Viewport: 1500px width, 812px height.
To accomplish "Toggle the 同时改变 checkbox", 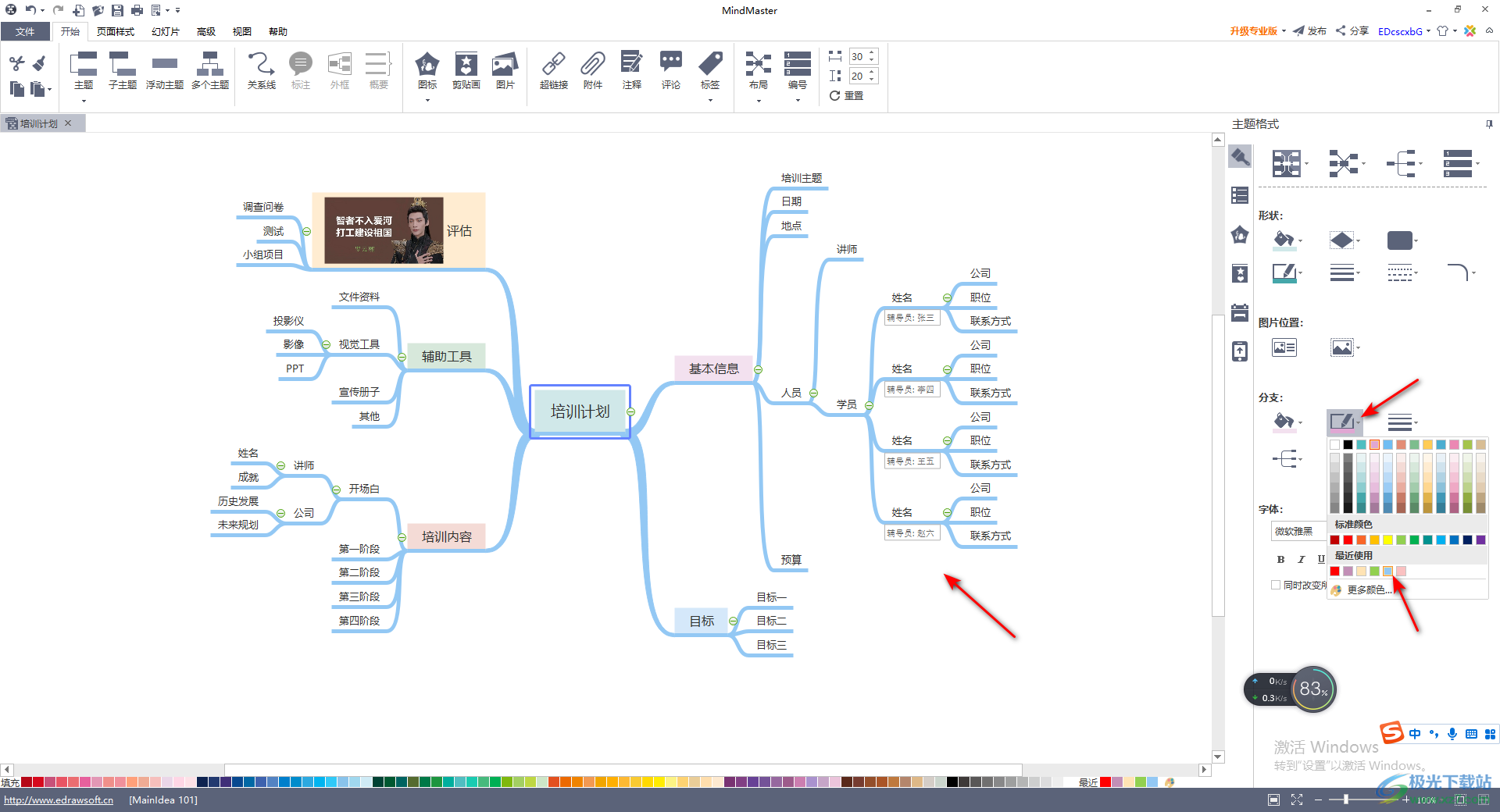I will [1276, 585].
